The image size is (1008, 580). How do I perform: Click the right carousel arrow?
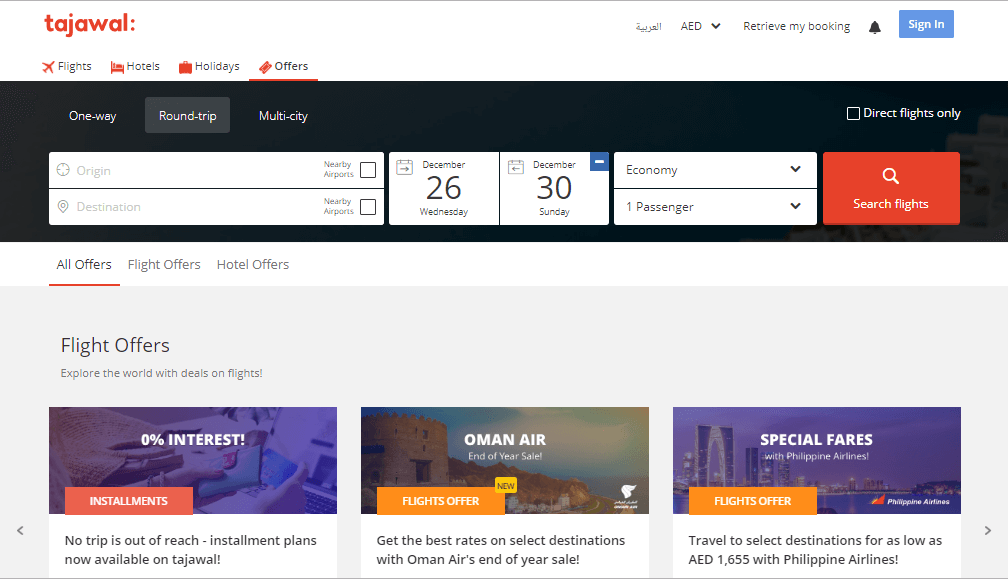[x=988, y=531]
